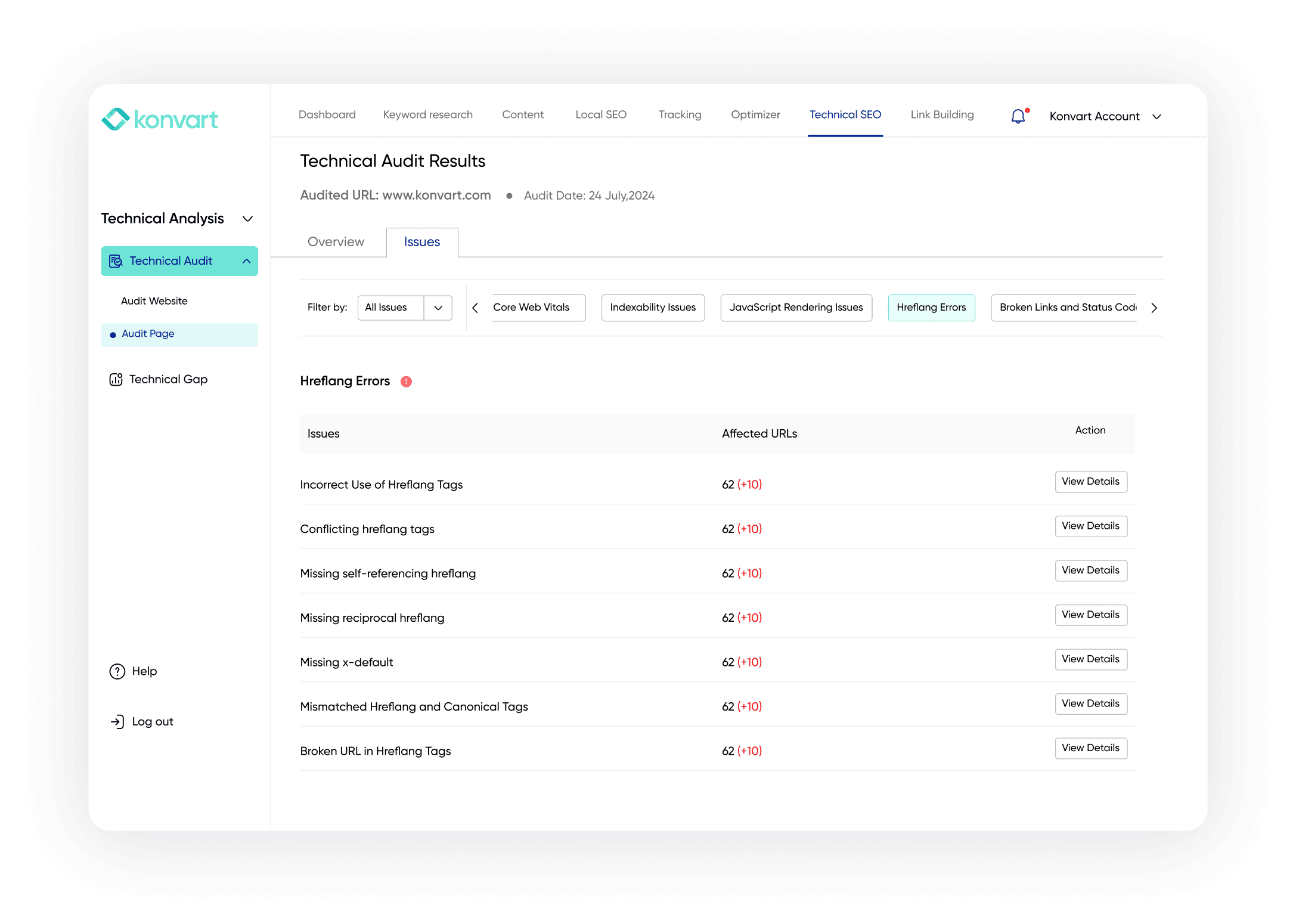Collapse the Technical Analysis section
Image resolution: width=1296 pixels, height=924 pixels.
click(248, 219)
